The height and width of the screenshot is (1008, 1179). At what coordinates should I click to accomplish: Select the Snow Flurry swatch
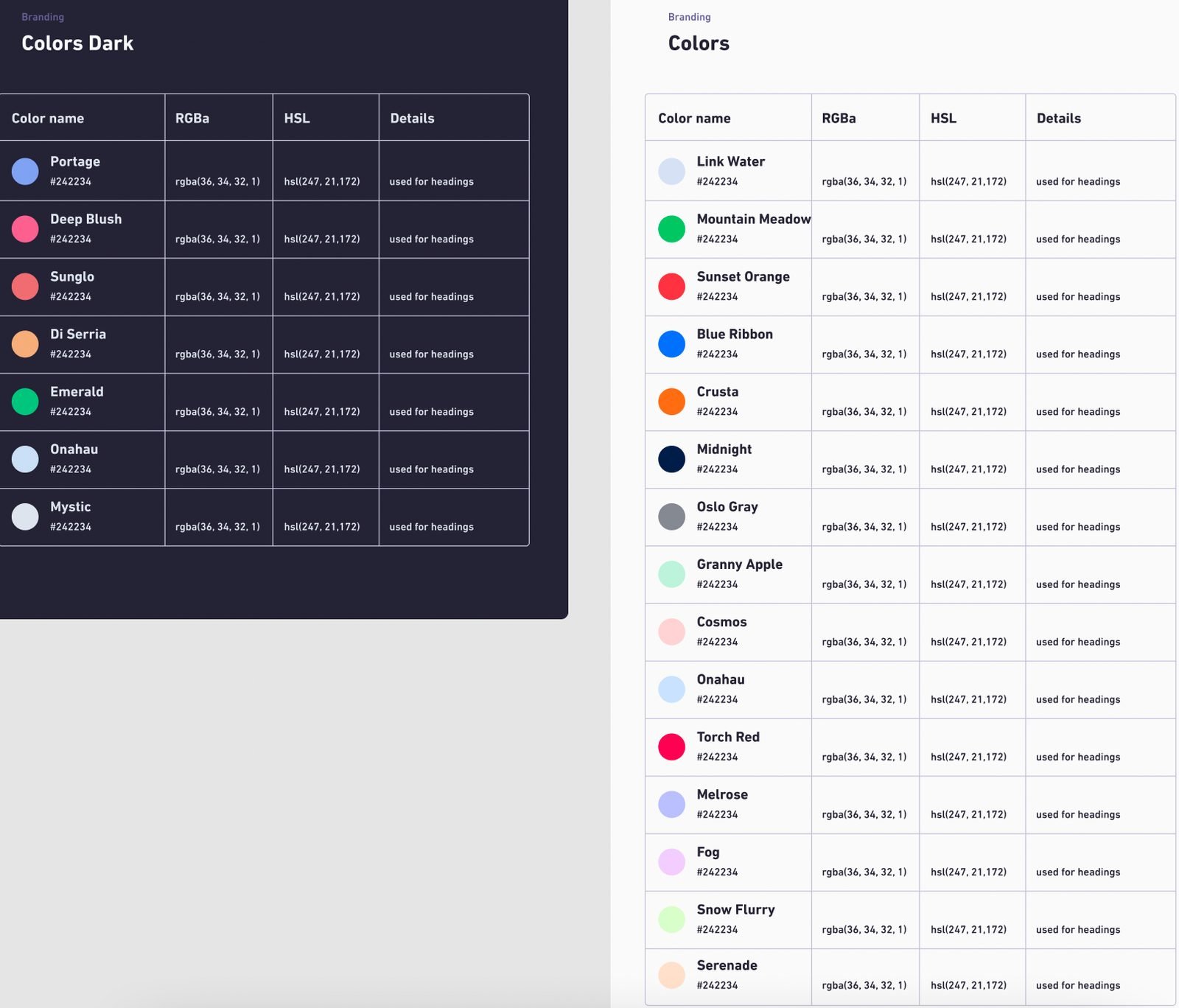(x=671, y=919)
